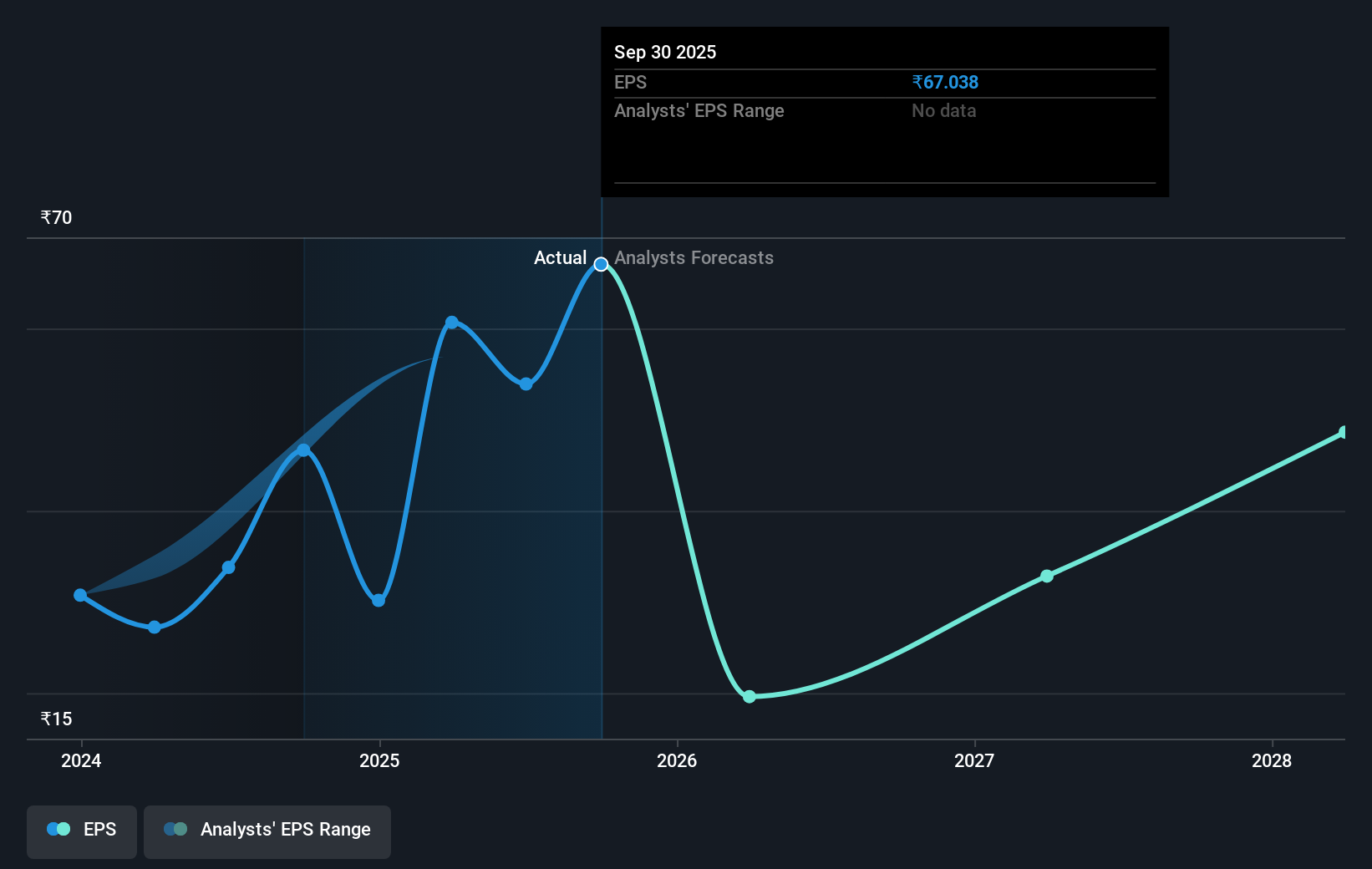
Task: Select the first 2024 EPS data point
Action: (80, 595)
